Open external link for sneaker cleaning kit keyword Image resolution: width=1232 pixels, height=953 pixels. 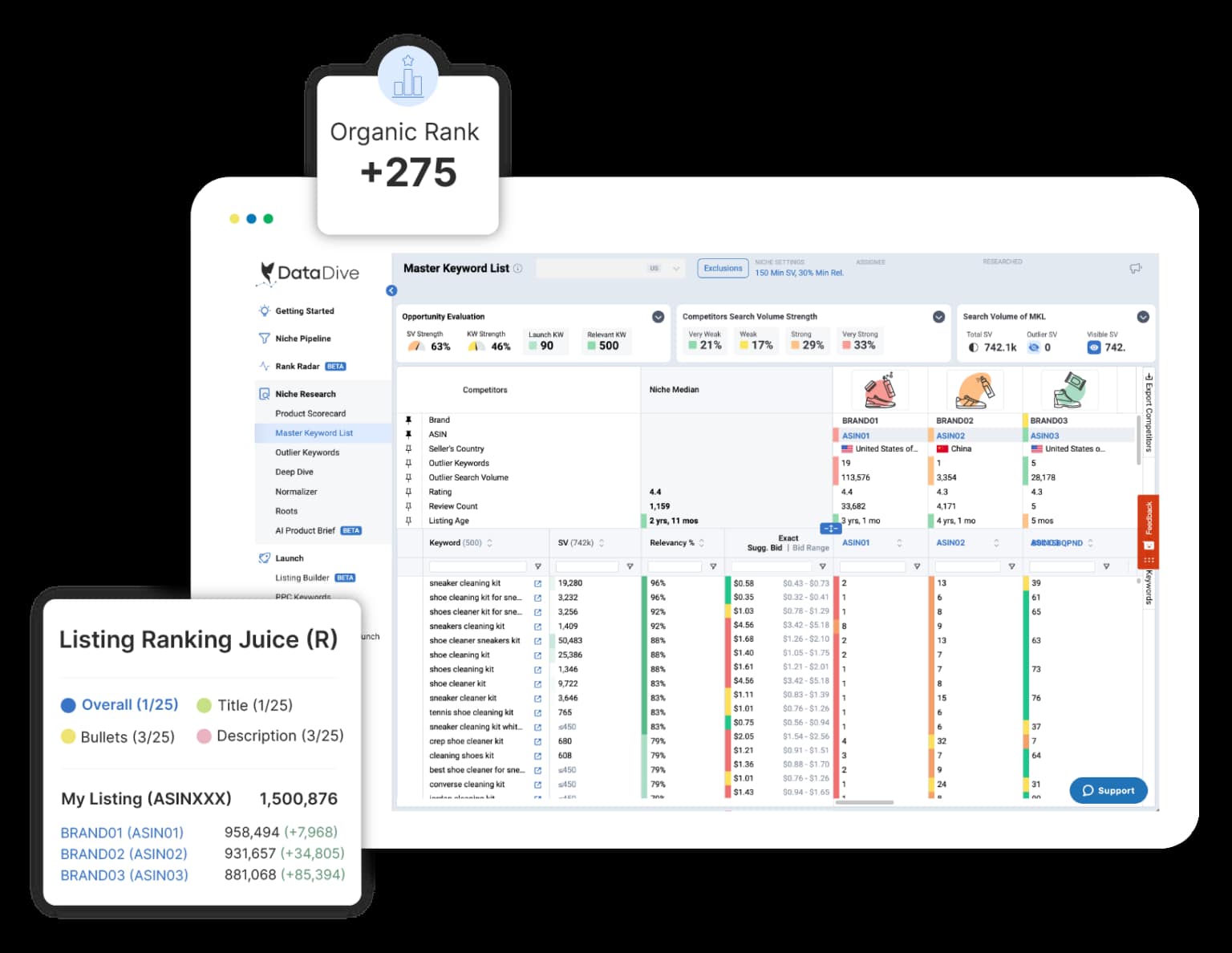point(537,584)
